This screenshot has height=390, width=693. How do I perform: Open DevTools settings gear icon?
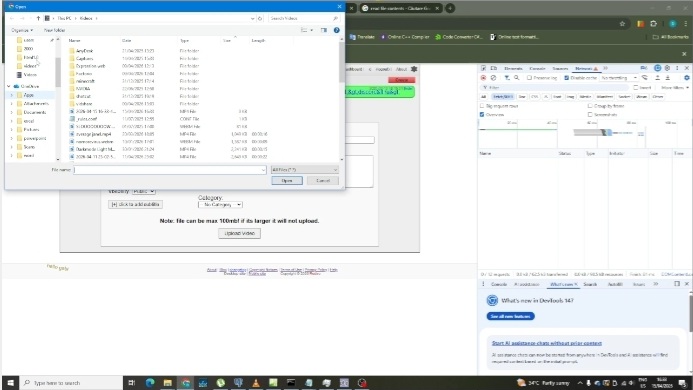pos(667,69)
